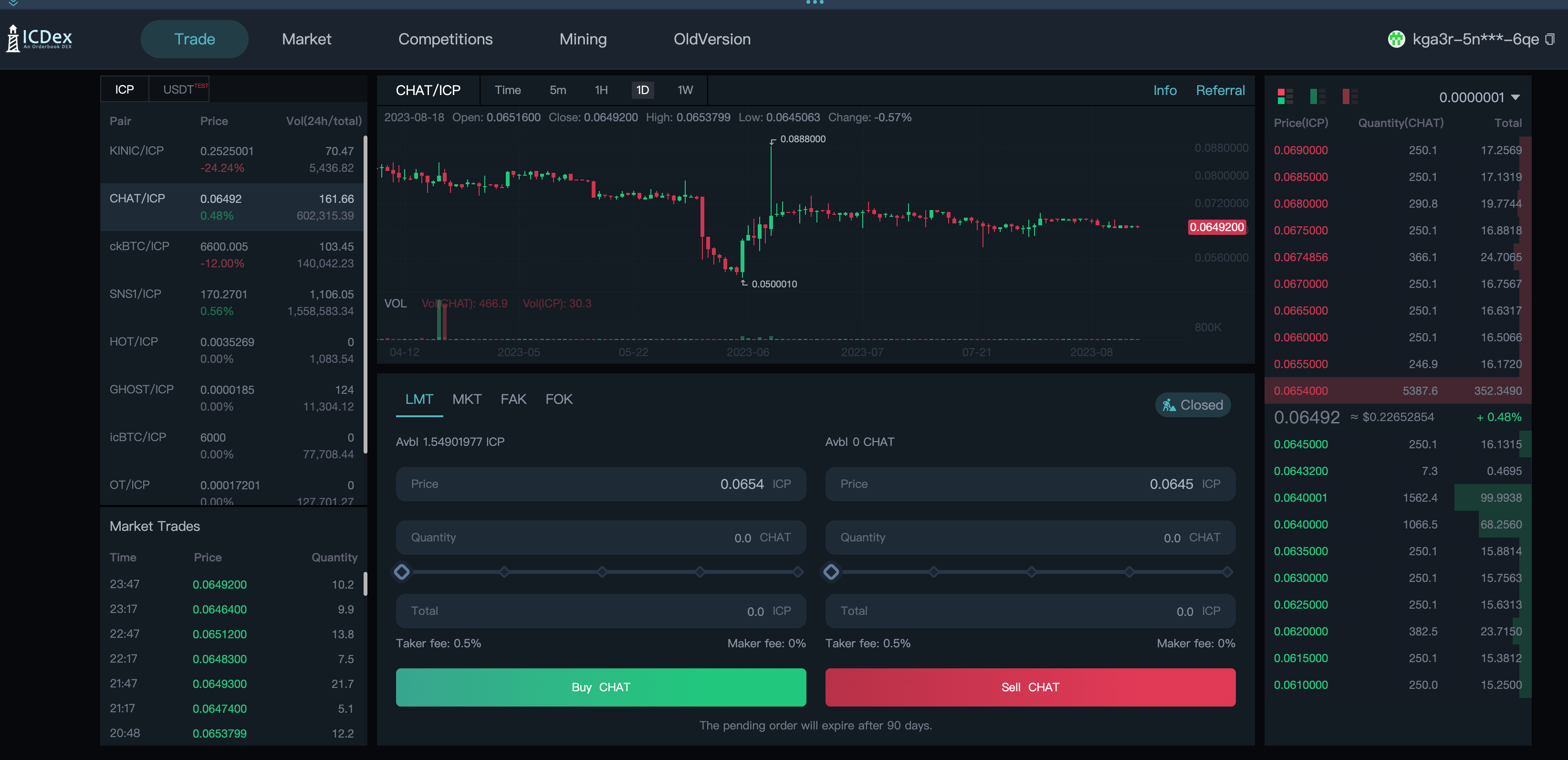This screenshot has width=1568, height=760.
Task: Click the Closed orders button
Action: (1192, 405)
